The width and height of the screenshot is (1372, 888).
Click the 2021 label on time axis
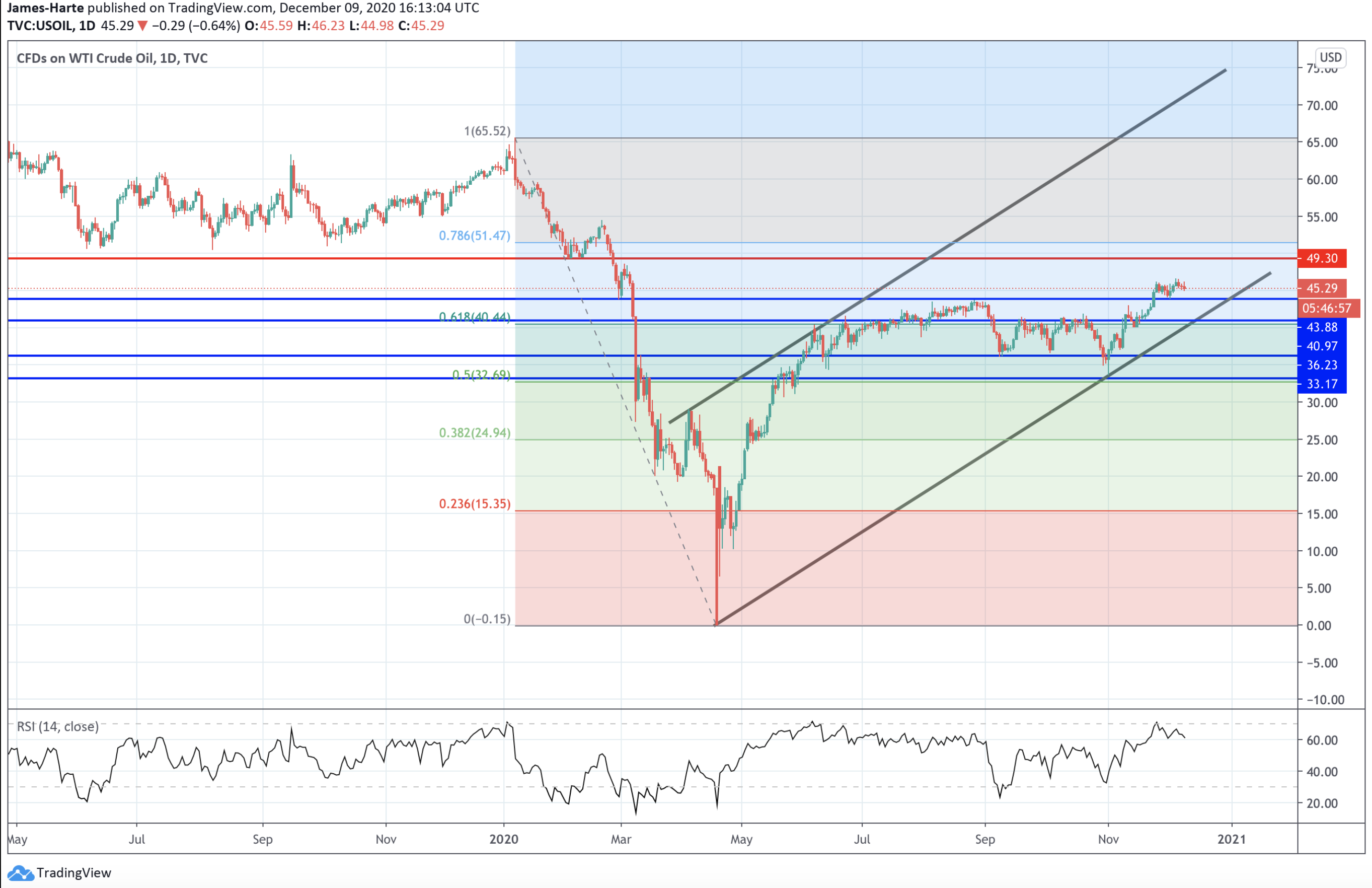(1232, 840)
